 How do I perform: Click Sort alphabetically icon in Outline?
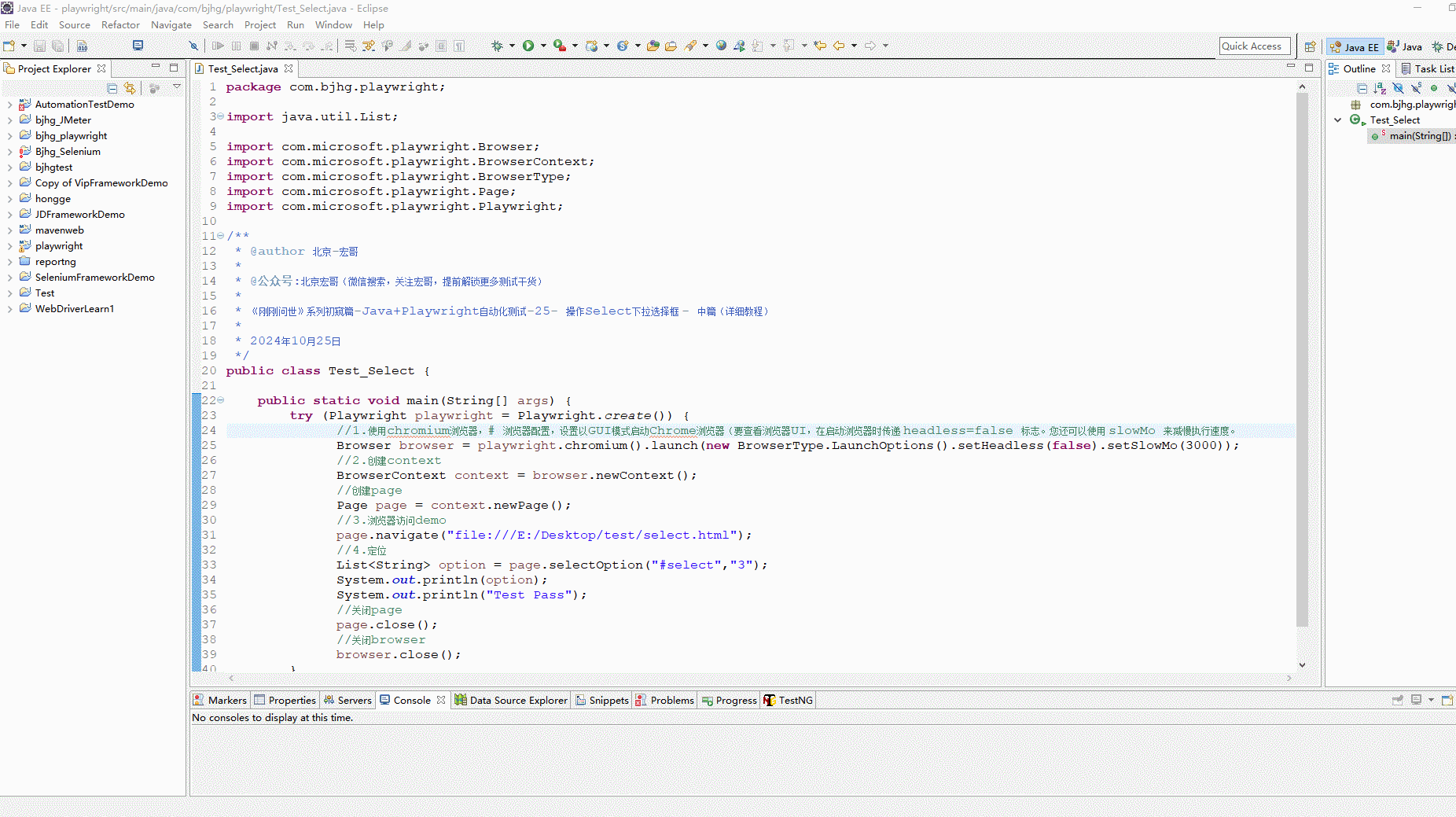(1380, 88)
